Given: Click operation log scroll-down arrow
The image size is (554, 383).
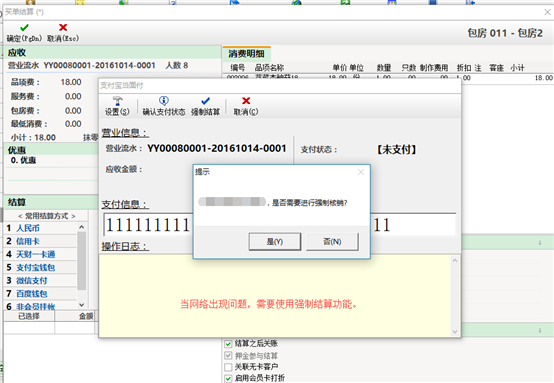Looking at the screenshot, I should tap(455, 332).
